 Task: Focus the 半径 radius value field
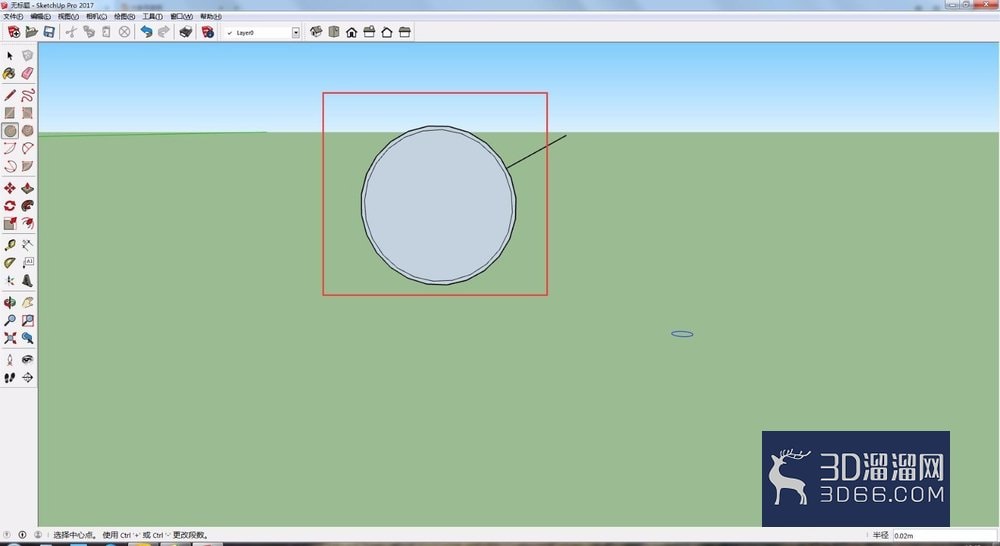click(x=945, y=535)
